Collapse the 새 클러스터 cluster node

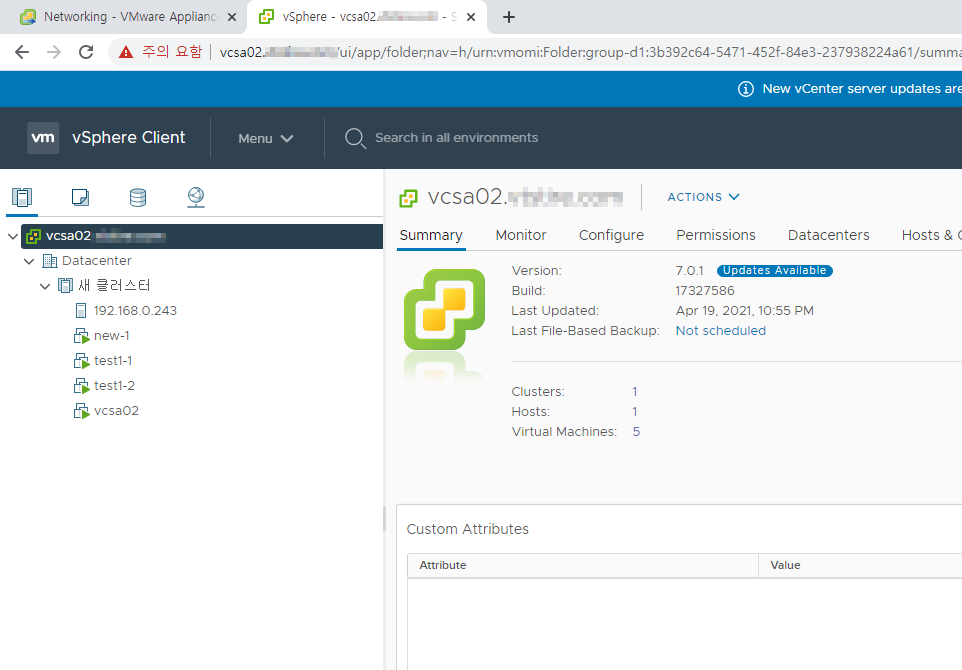pyautogui.click(x=45, y=286)
